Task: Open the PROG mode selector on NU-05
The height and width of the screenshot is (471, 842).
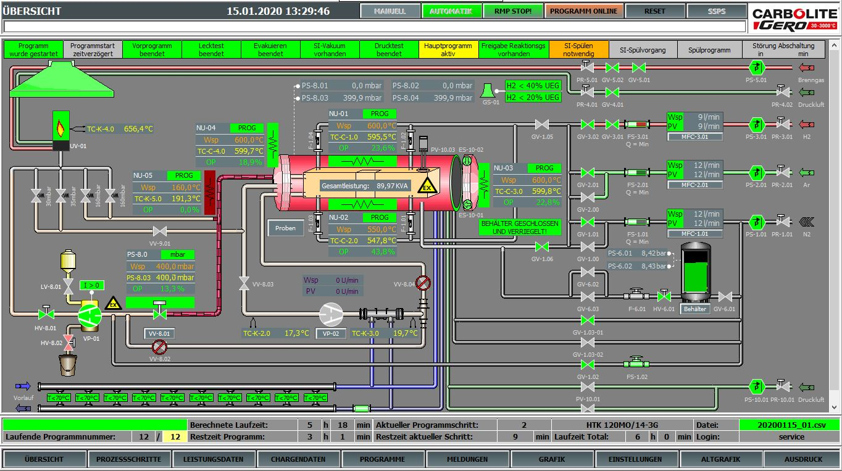Action: point(184,175)
